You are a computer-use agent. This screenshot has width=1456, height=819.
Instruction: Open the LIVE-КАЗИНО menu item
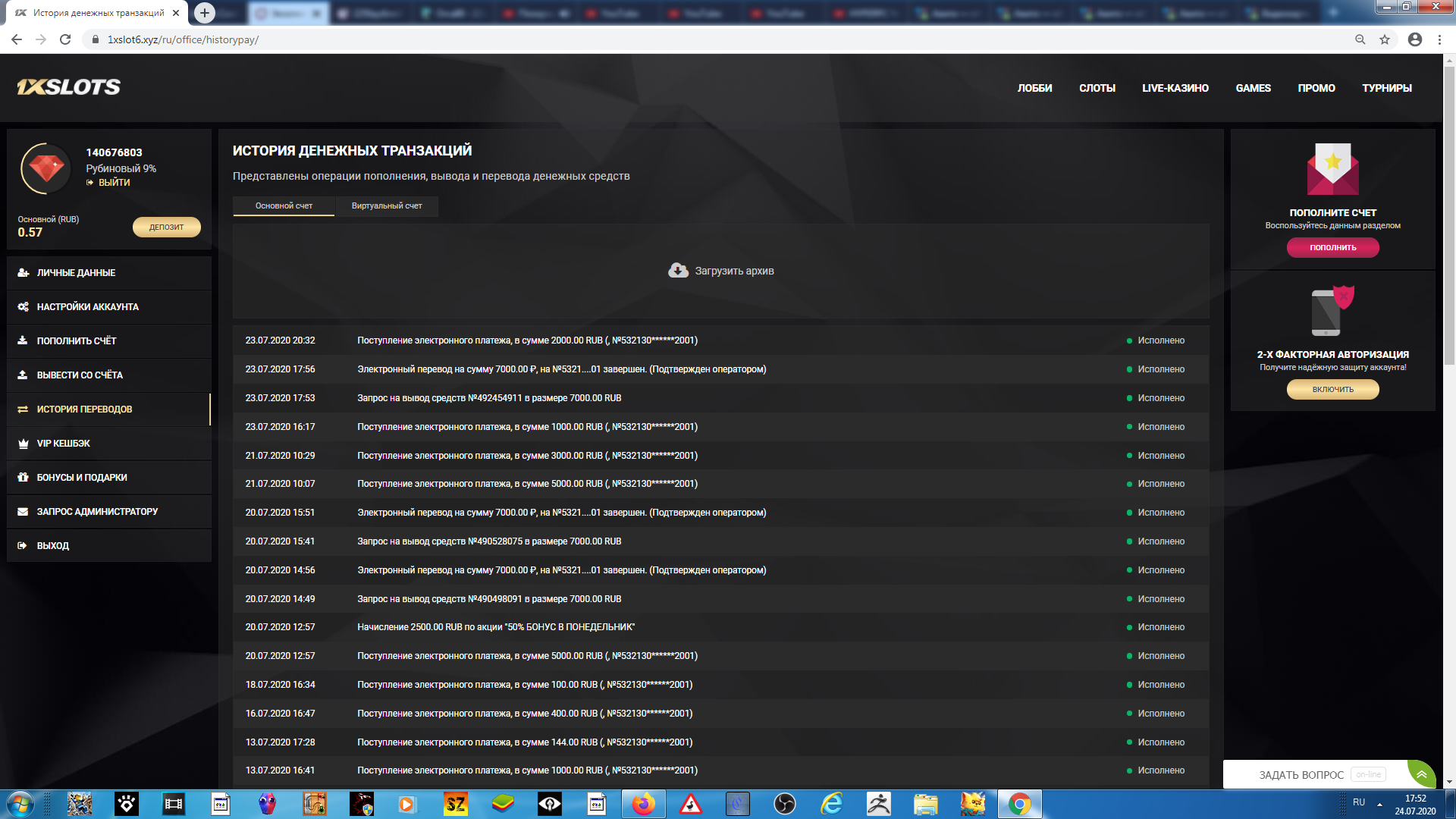[1175, 88]
